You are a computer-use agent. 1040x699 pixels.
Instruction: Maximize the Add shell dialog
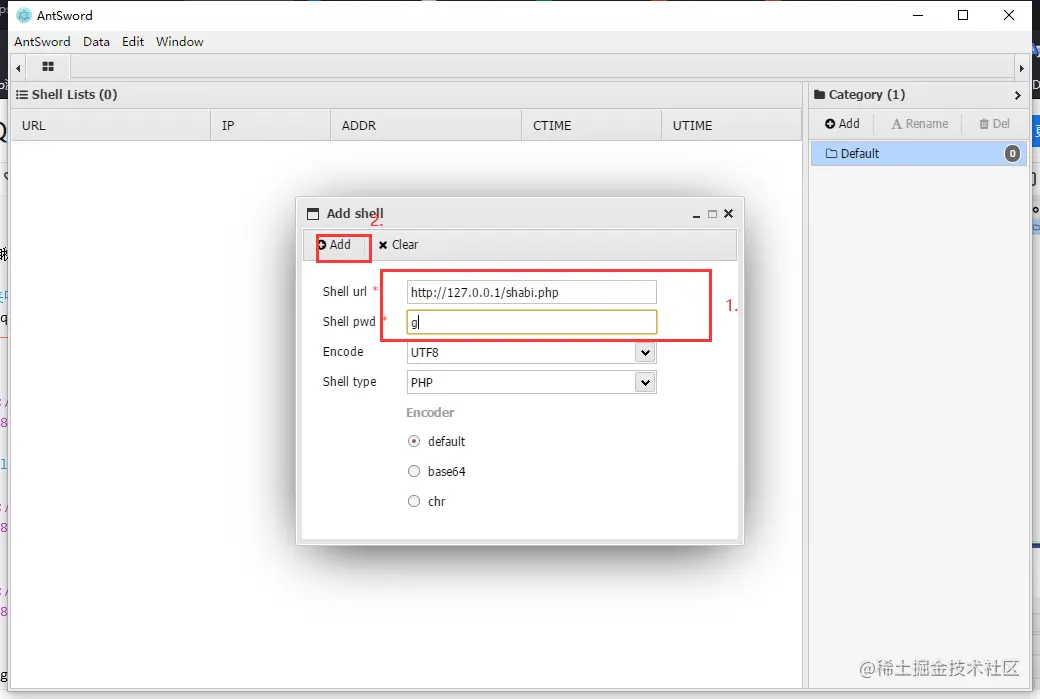(x=712, y=214)
